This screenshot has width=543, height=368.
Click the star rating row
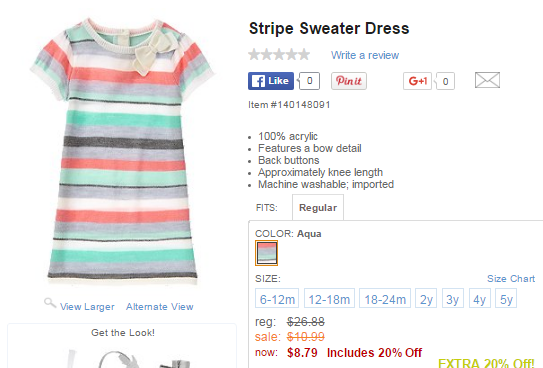click(279, 54)
